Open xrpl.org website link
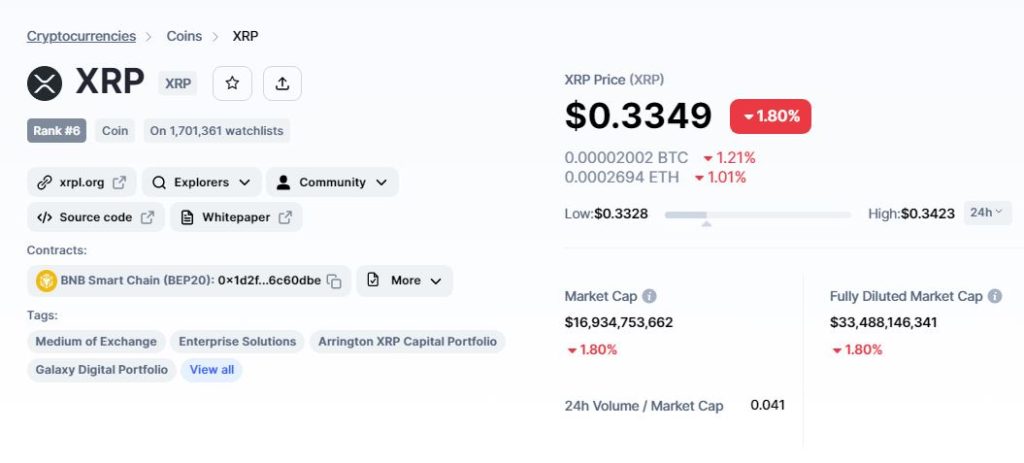This screenshot has width=1024, height=463. coord(82,182)
